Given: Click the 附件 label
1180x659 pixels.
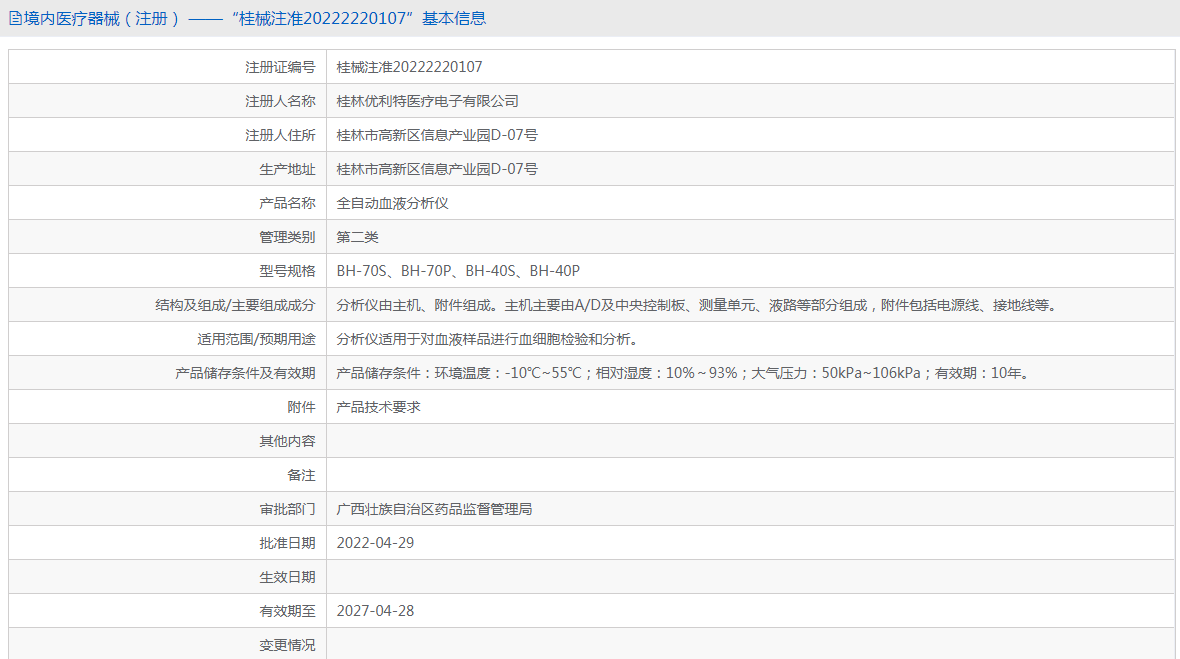Looking at the screenshot, I should (x=301, y=407).
